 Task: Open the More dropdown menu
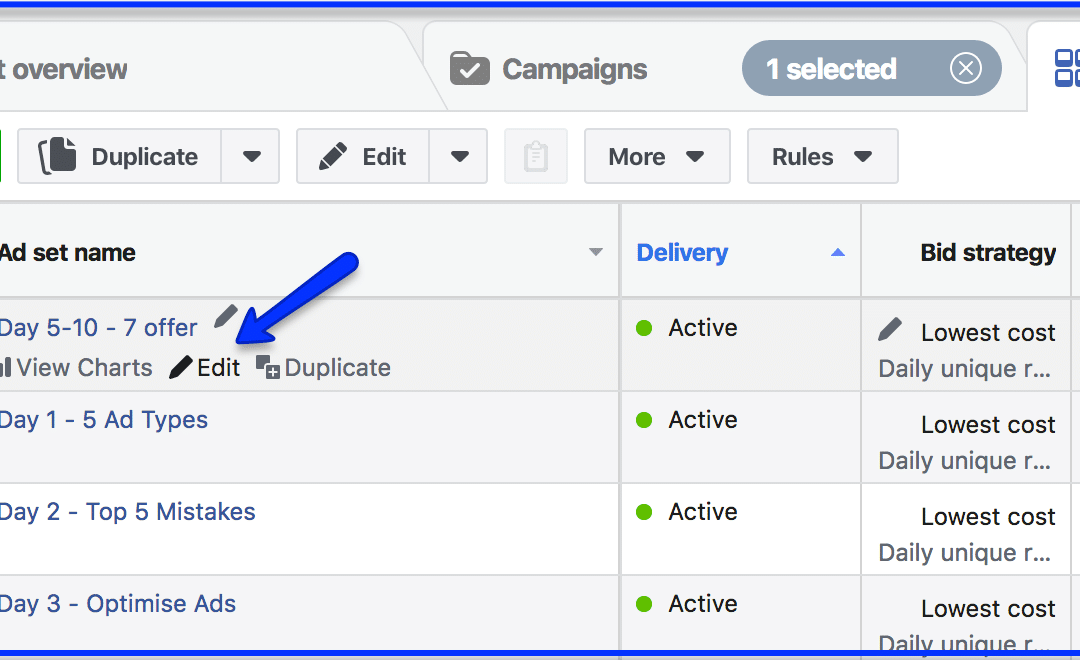pyautogui.click(x=657, y=156)
